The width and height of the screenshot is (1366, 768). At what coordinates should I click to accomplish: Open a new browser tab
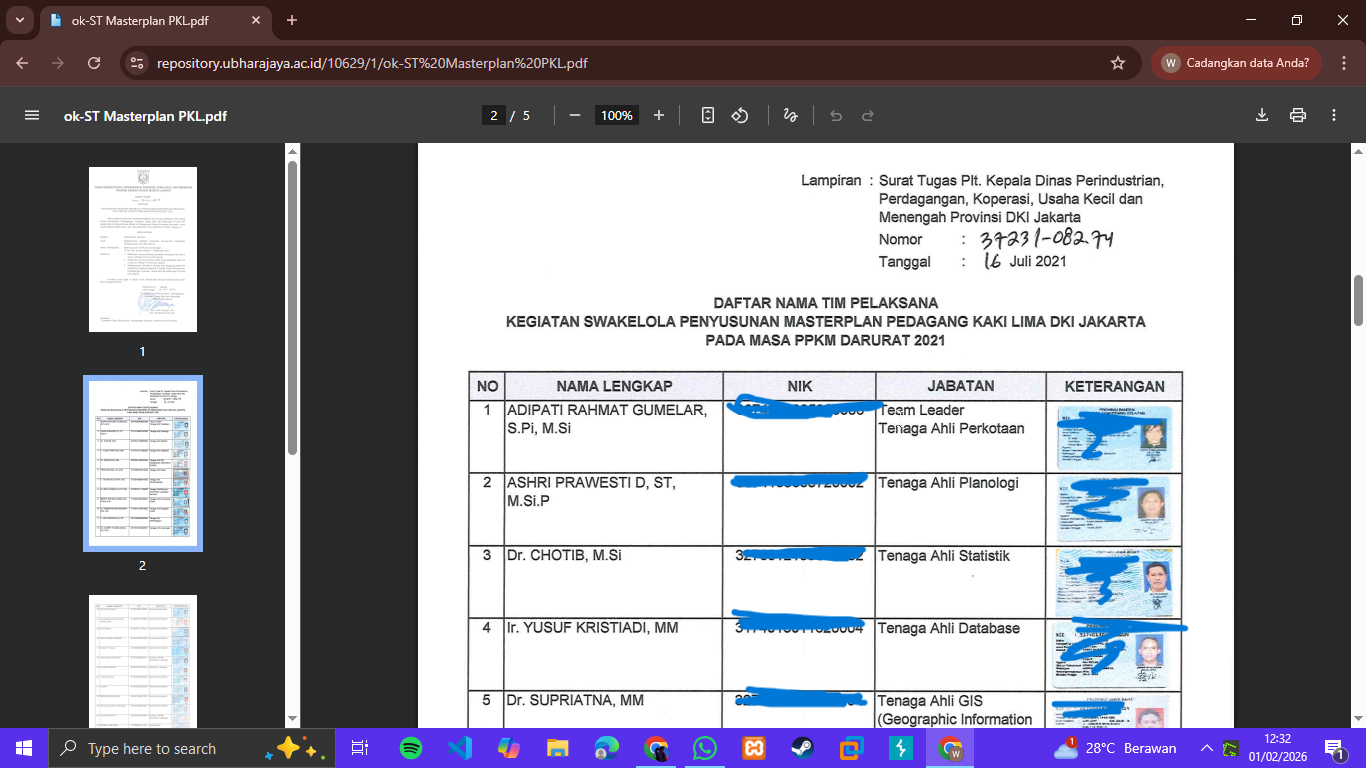[x=292, y=20]
